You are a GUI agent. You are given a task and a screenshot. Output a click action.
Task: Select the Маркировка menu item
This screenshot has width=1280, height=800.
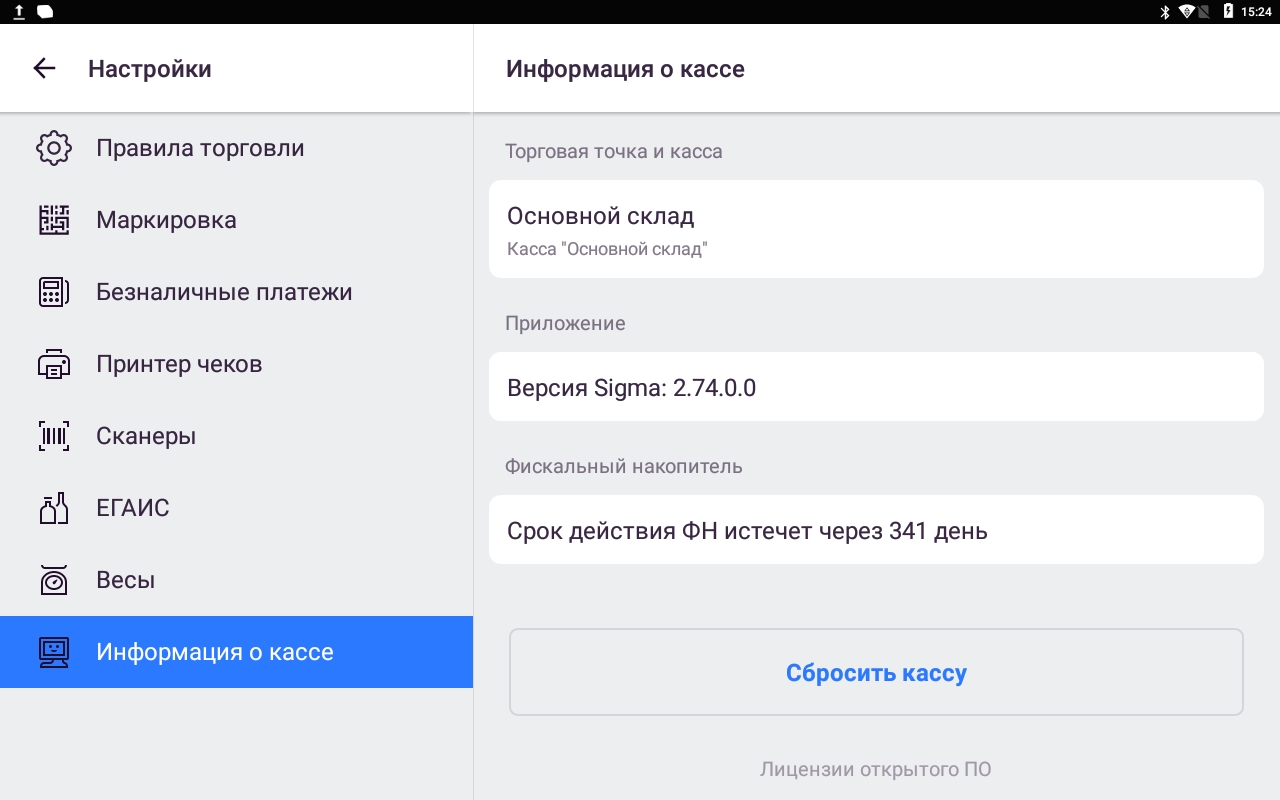(x=236, y=220)
